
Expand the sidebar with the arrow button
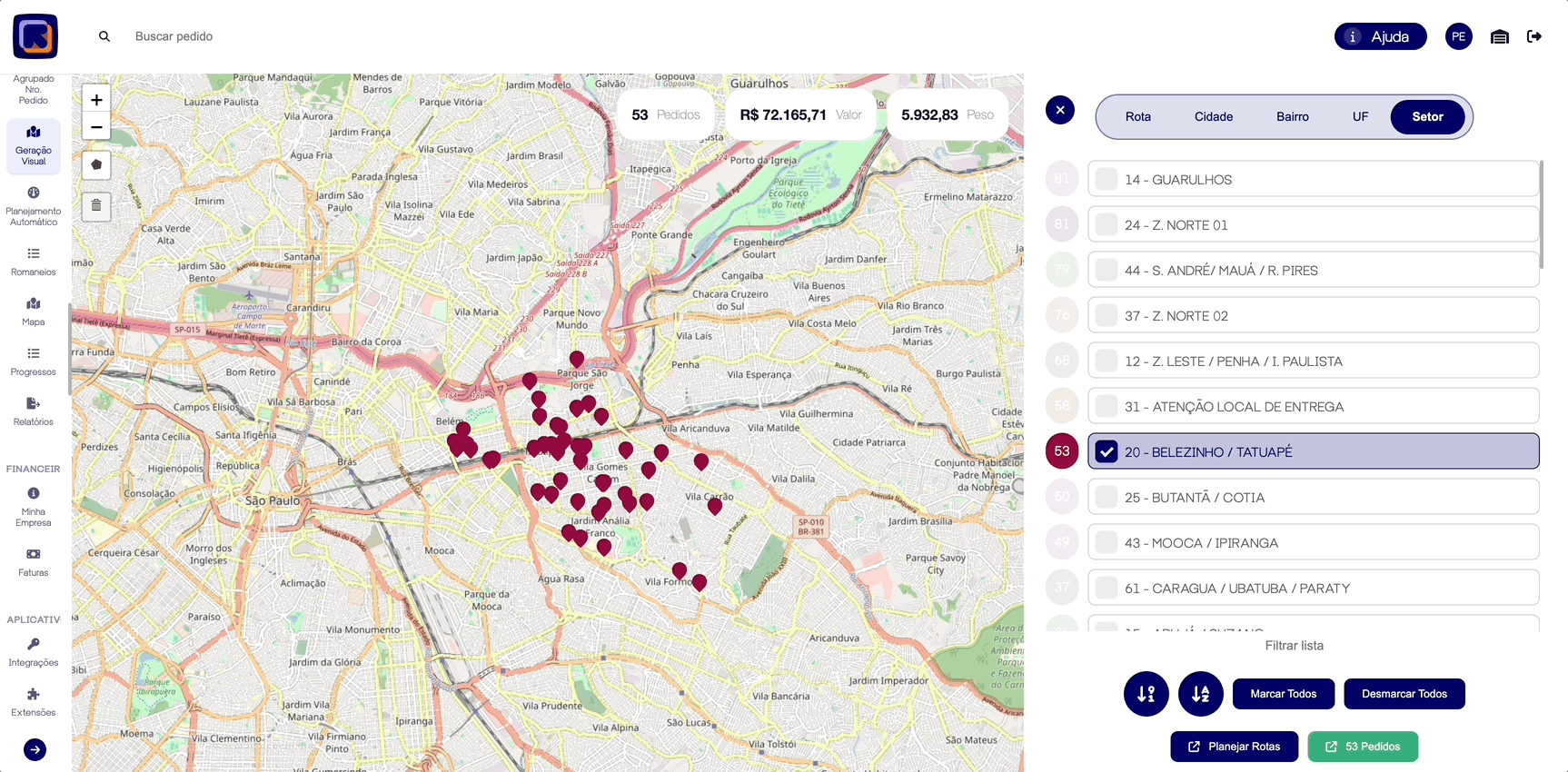tap(35, 749)
